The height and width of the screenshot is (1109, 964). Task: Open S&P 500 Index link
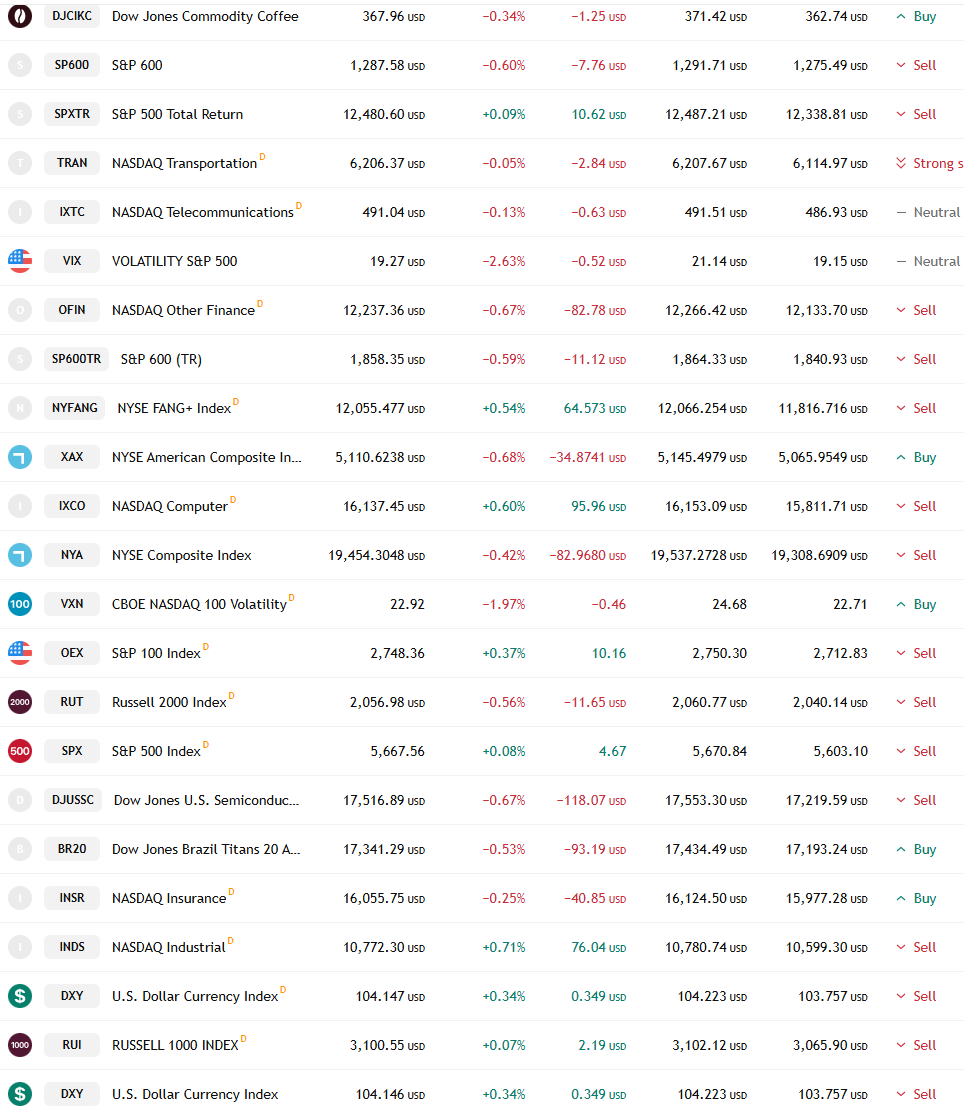[x=156, y=751]
